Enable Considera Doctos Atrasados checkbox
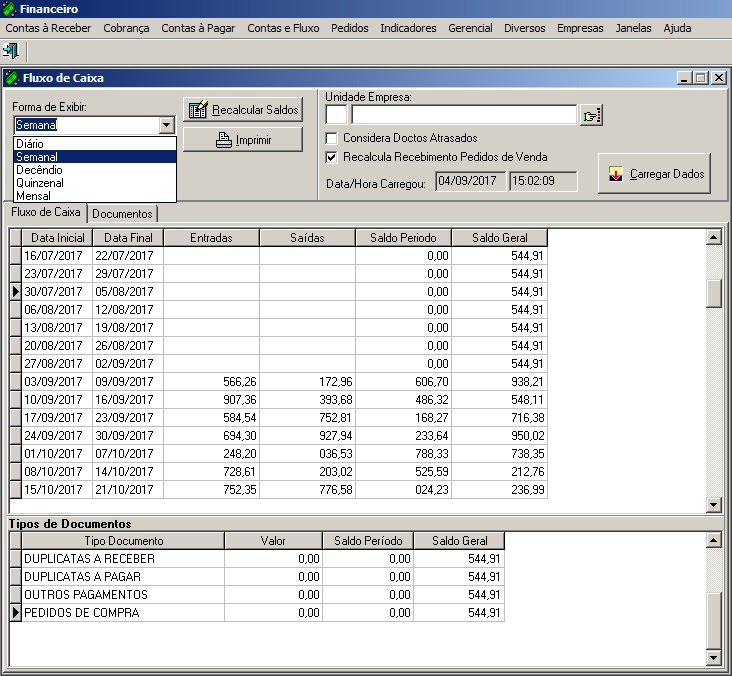Viewport: 732px width, 676px height. pyautogui.click(x=332, y=138)
